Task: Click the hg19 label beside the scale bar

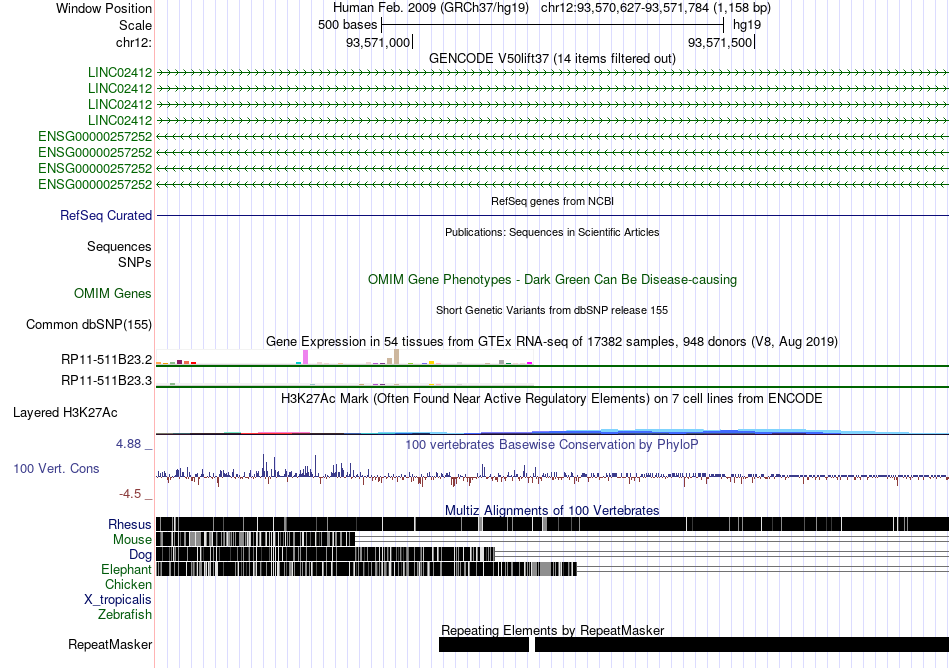Action: point(746,25)
